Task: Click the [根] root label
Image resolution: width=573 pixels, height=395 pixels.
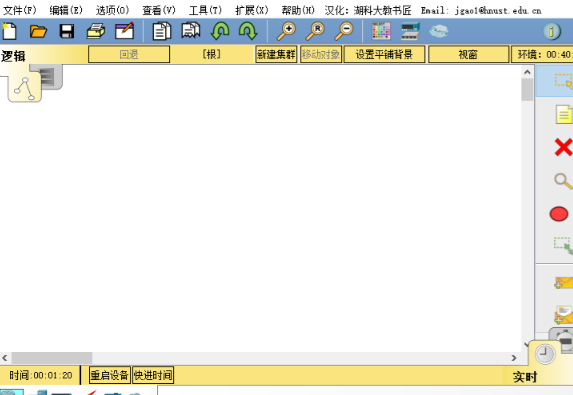Action: point(212,54)
